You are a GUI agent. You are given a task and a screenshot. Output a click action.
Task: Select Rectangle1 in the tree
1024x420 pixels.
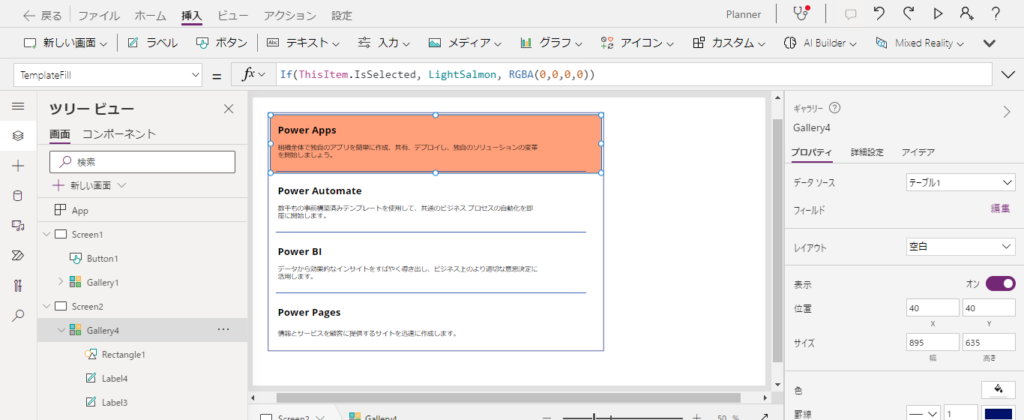click(123, 355)
